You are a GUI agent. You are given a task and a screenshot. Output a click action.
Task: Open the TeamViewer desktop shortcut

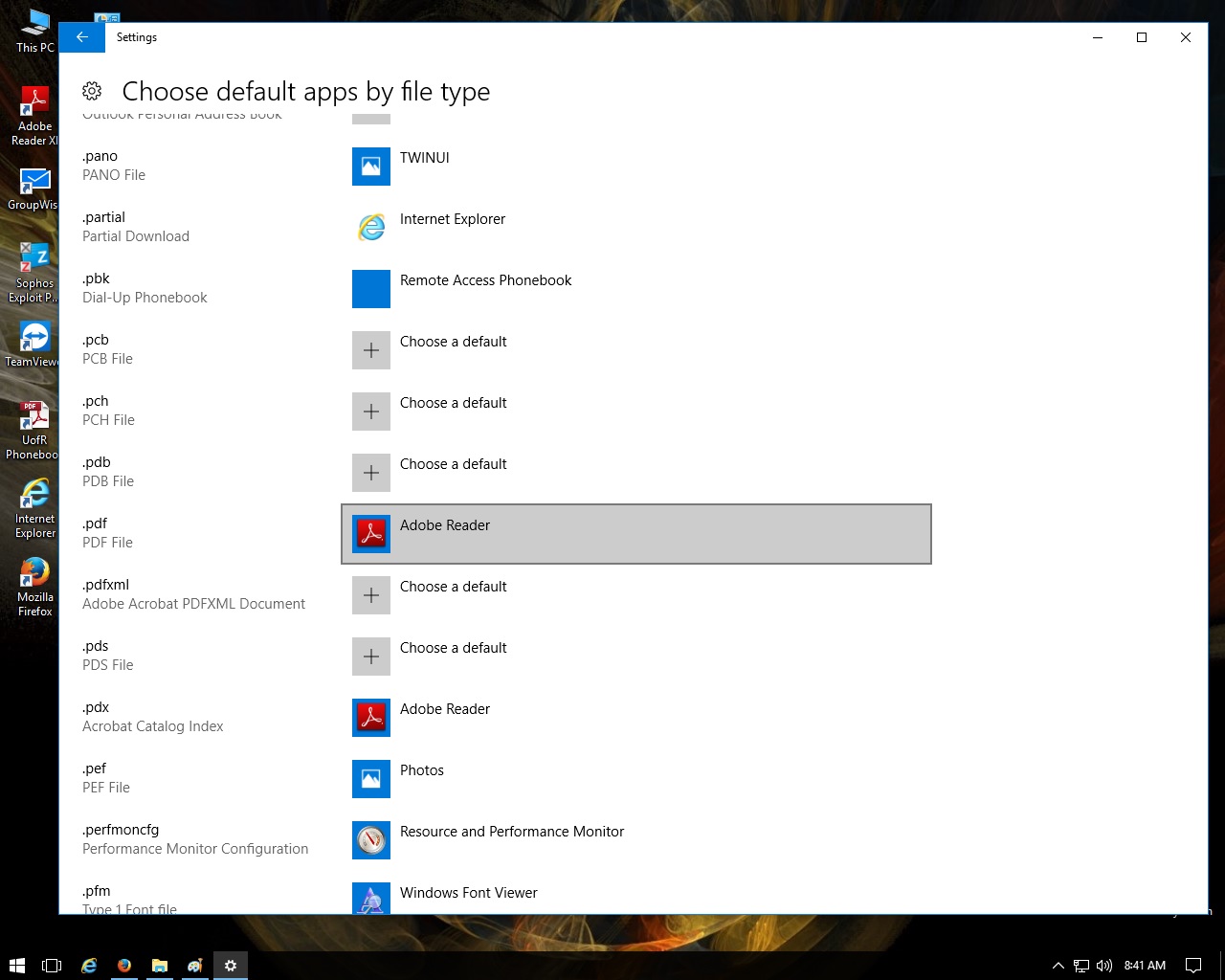coord(33,344)
